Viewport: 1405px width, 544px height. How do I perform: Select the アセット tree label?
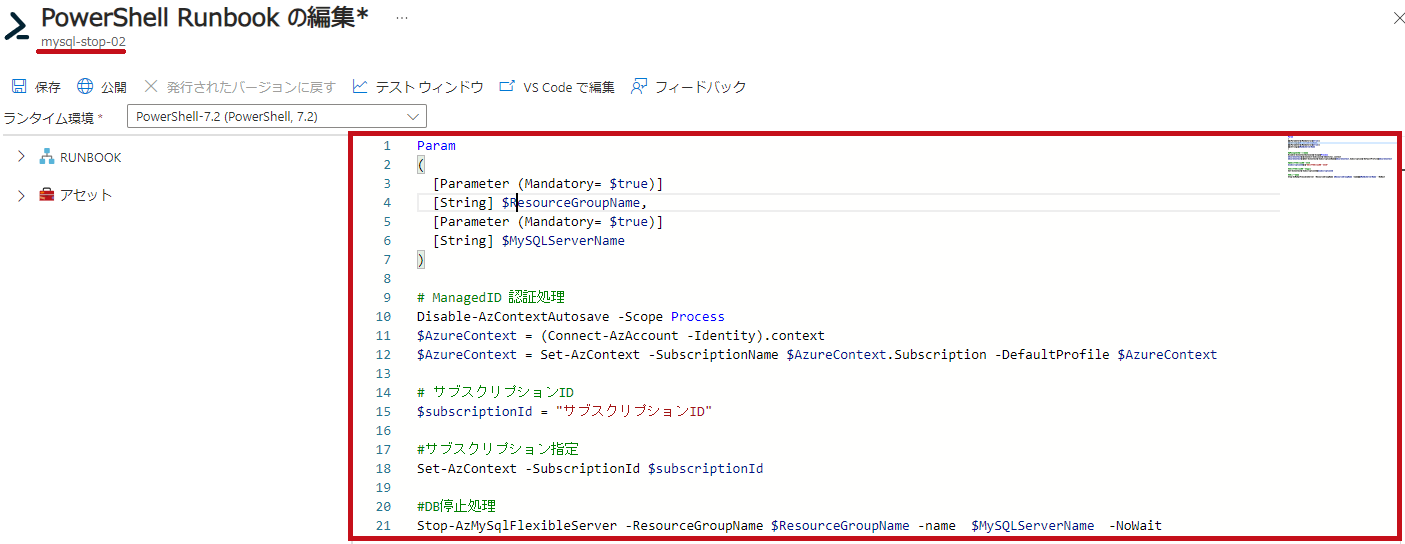coord(86,195)
